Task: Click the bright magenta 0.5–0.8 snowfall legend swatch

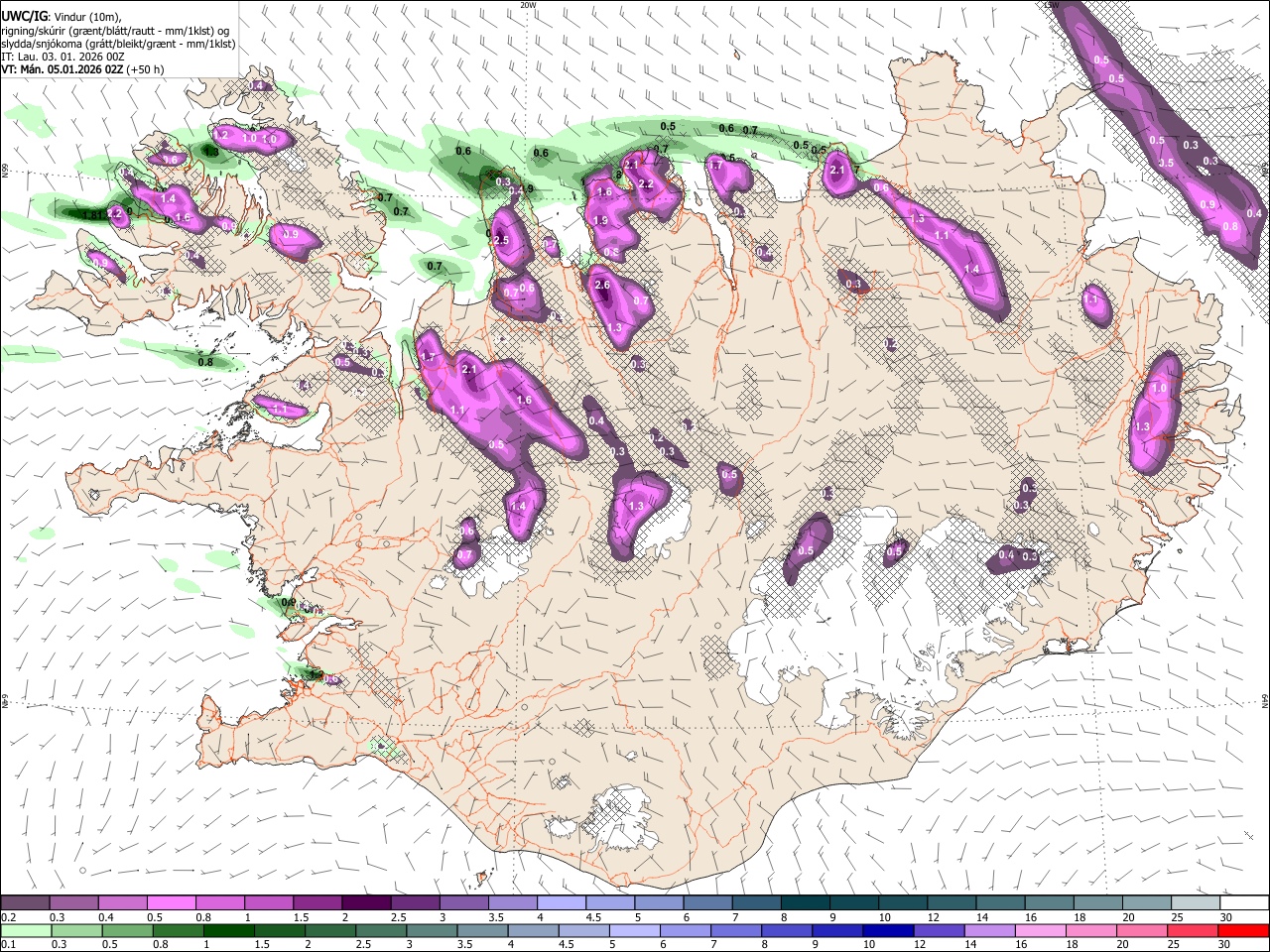Action: [171, 903]
